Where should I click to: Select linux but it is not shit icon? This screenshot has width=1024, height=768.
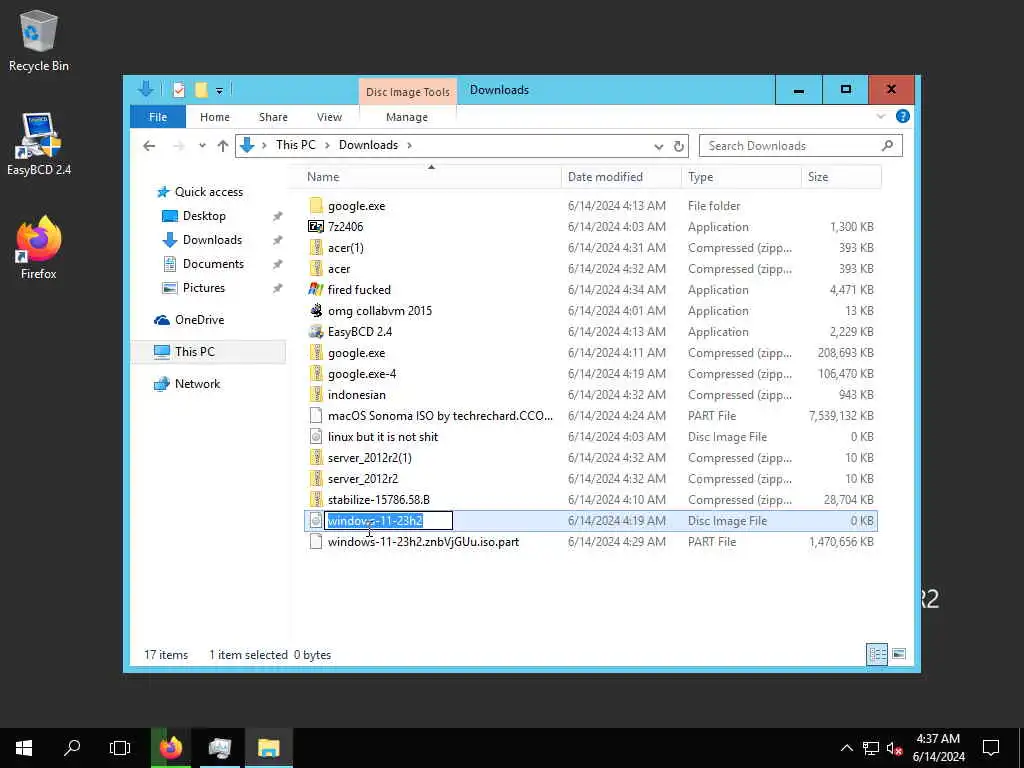(316, 437)
